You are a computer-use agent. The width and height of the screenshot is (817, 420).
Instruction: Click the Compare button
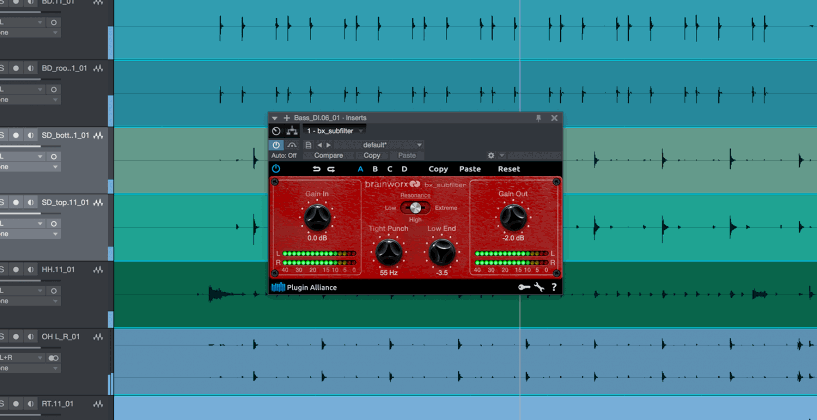click(x=328, y=156)
